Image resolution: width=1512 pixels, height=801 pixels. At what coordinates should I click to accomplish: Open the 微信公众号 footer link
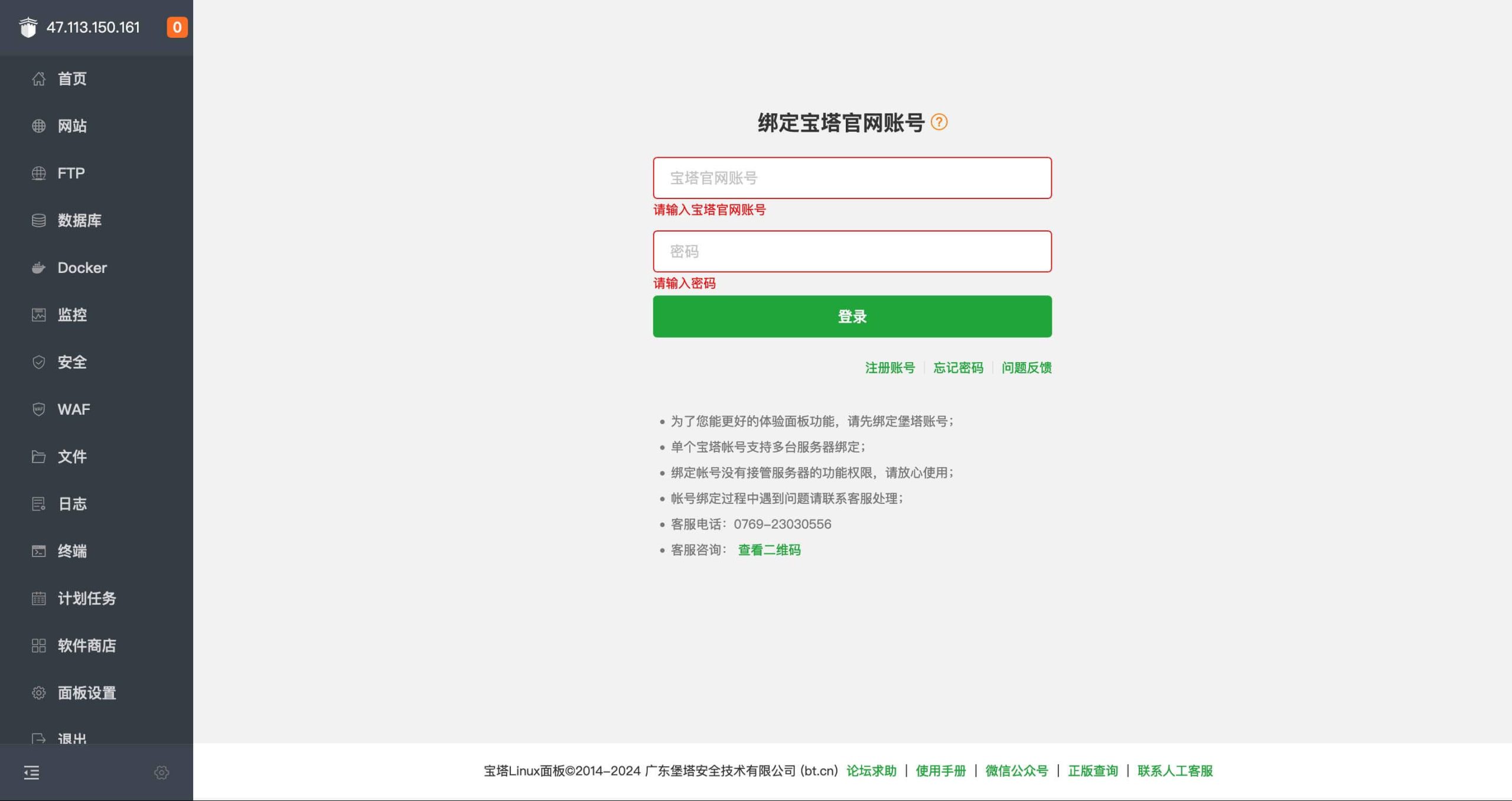click(1016, 771)
